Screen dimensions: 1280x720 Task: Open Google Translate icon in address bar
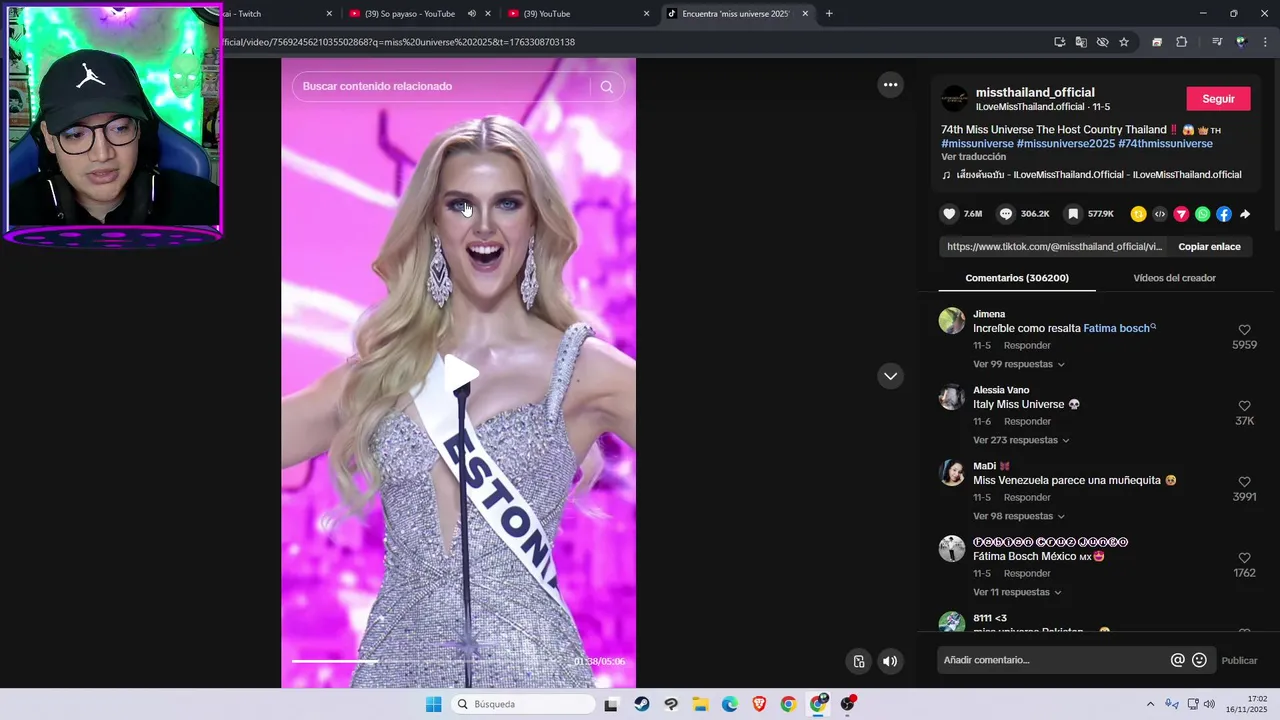tap(1081, 42)
